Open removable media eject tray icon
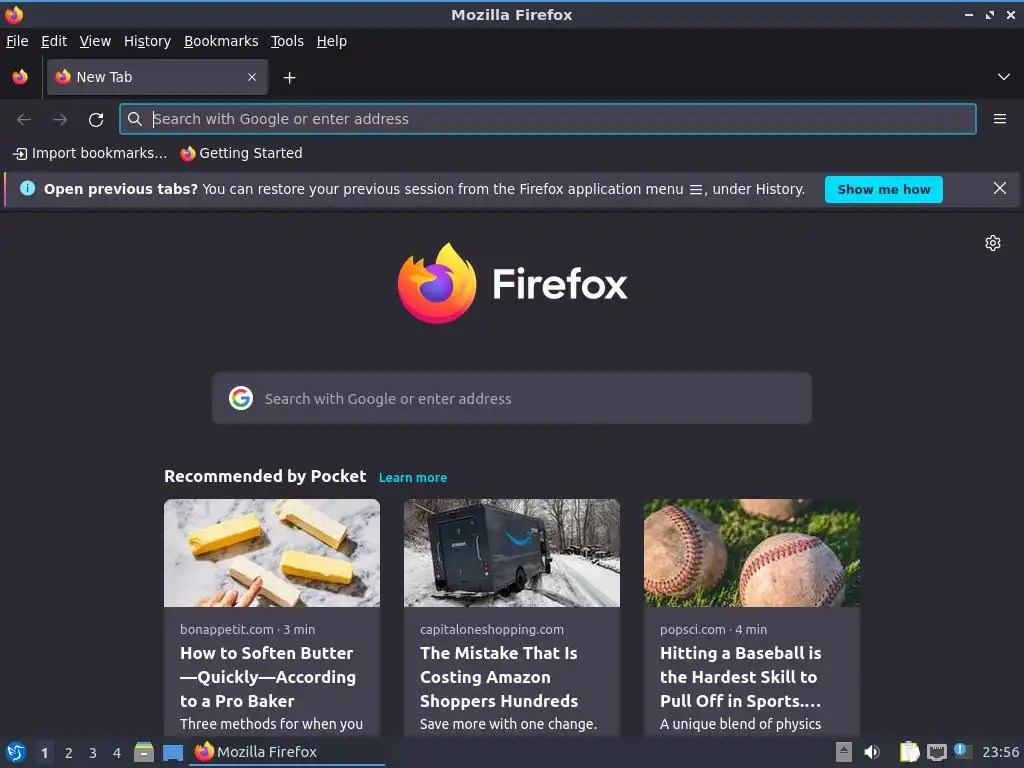The image size is (1024, 768). coord(844,752)
